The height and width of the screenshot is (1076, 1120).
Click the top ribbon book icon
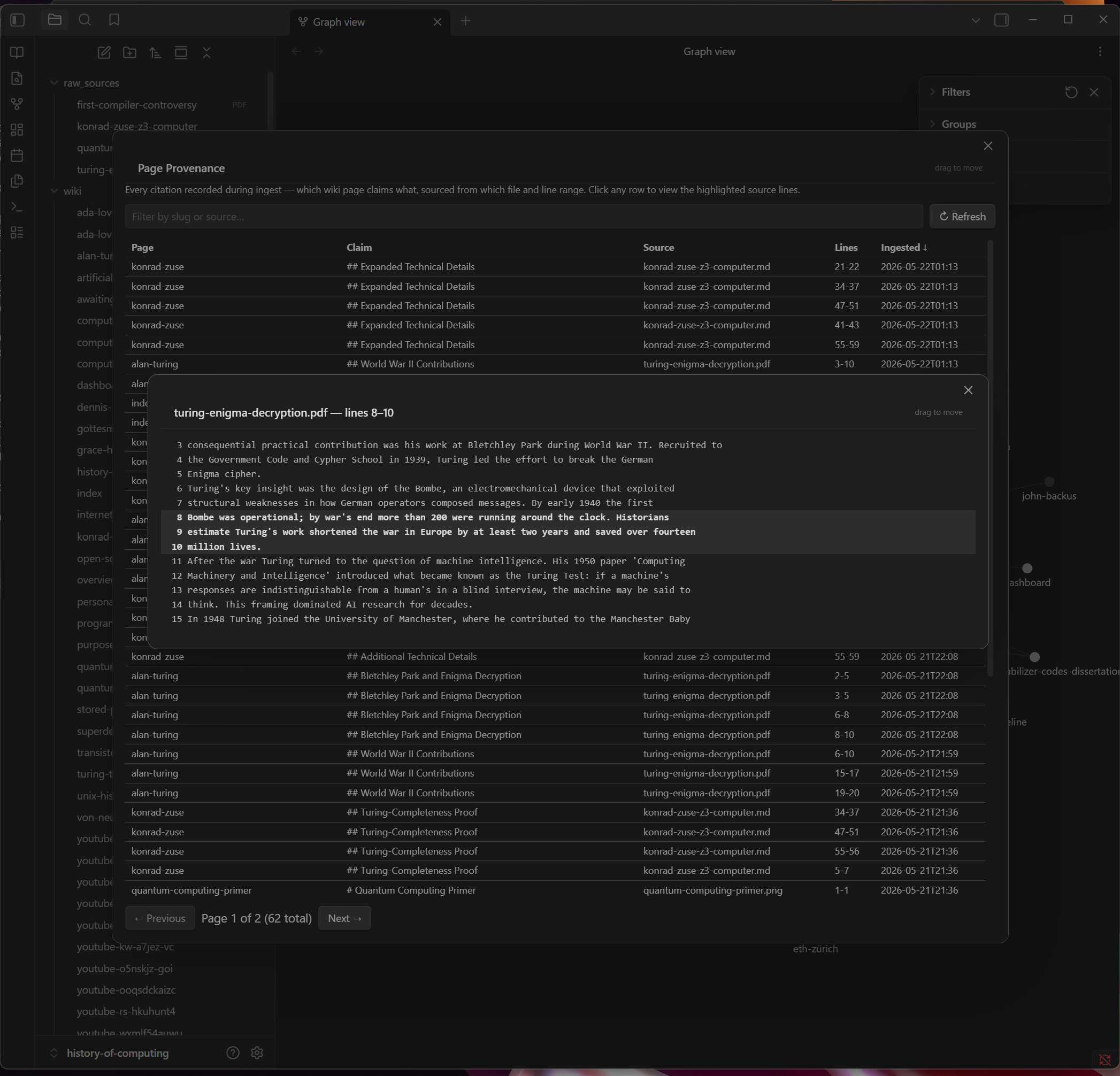(x=17, y=52)
